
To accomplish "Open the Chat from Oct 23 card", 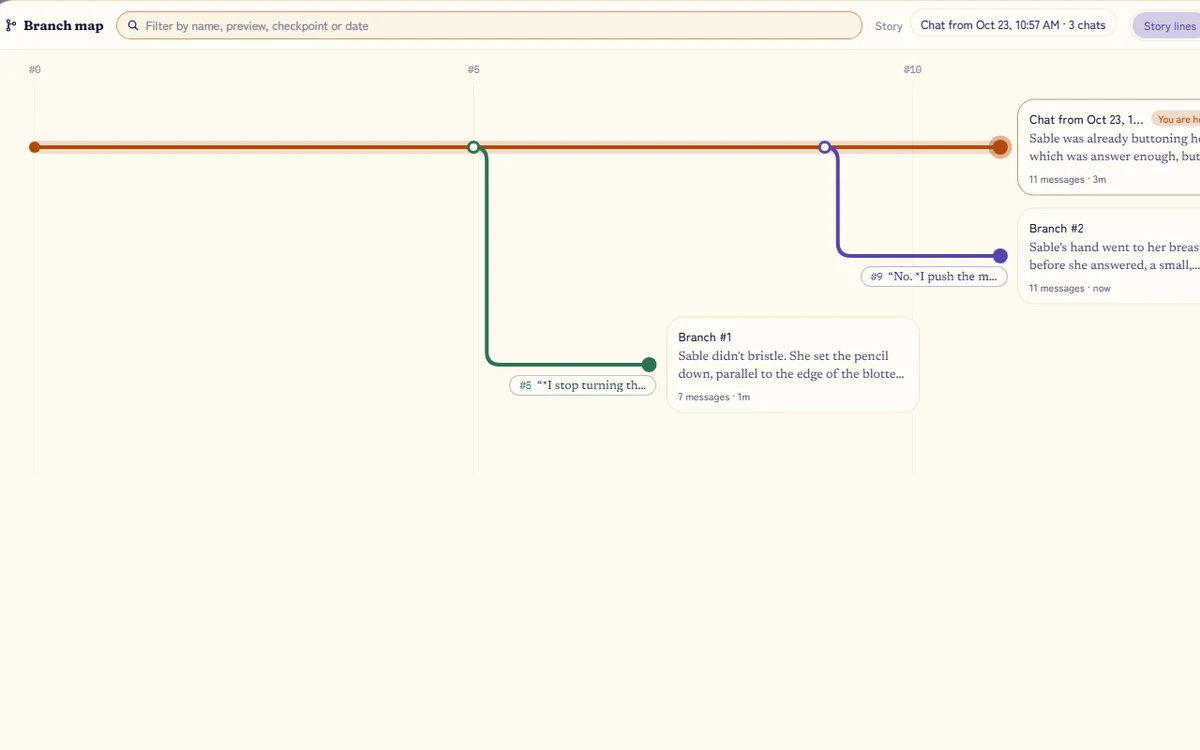I will click(x=1109, y=147).
